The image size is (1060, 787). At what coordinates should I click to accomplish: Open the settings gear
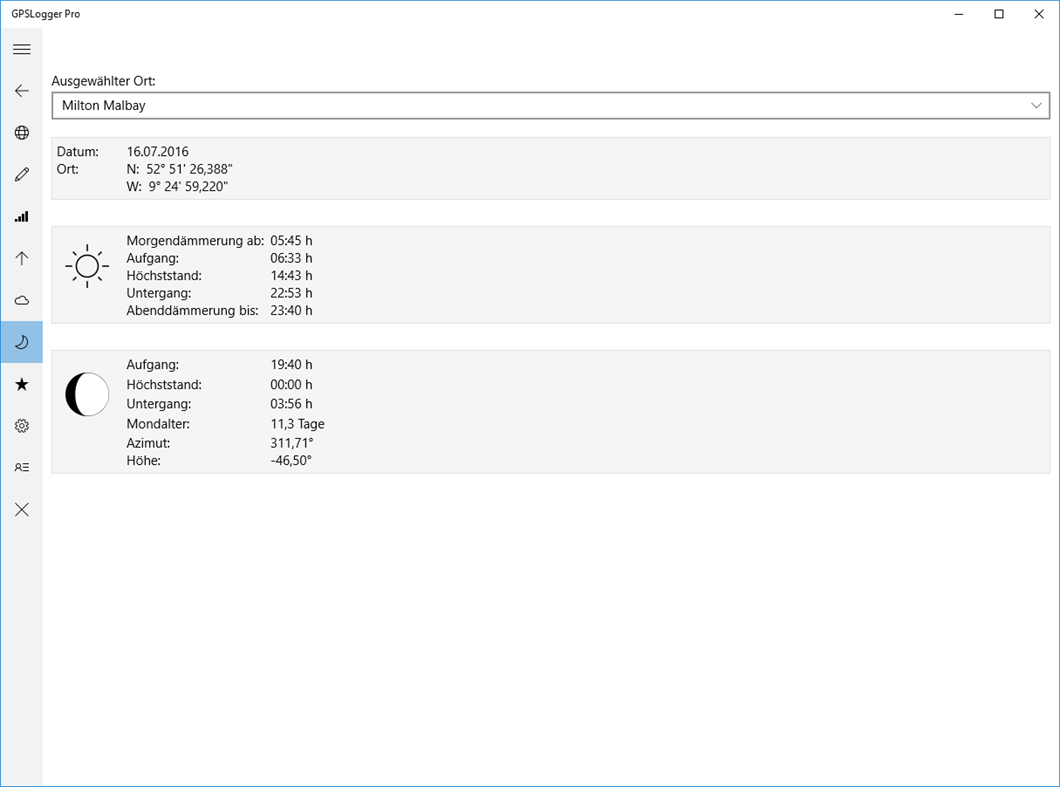click(21, 426)
